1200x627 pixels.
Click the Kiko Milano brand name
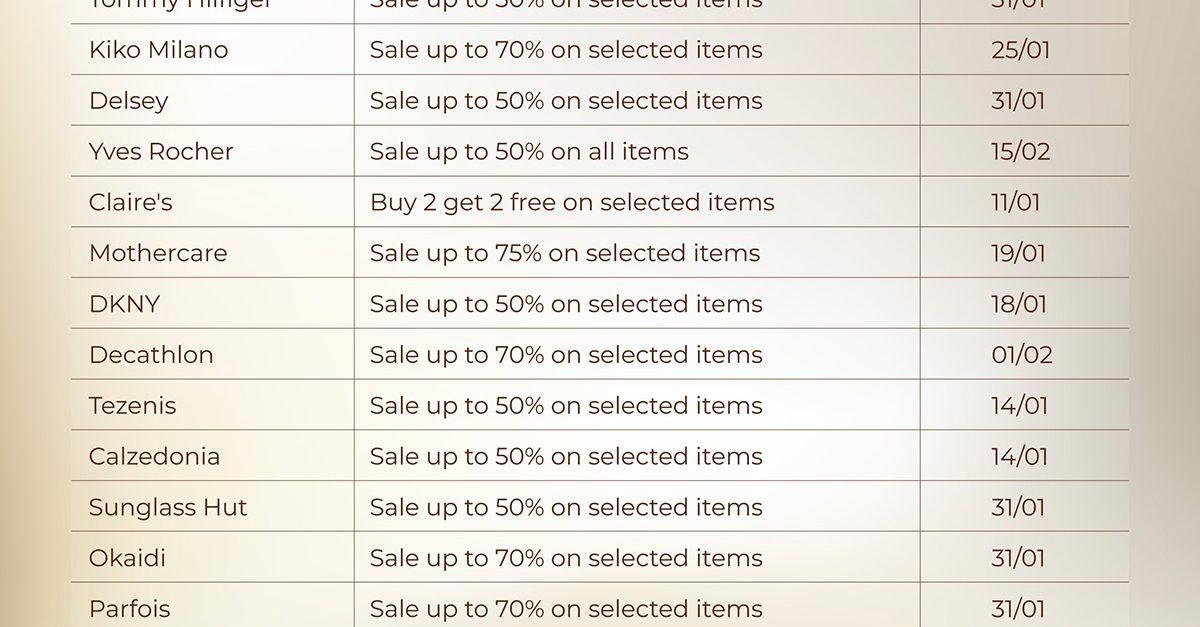pos(158,50)
